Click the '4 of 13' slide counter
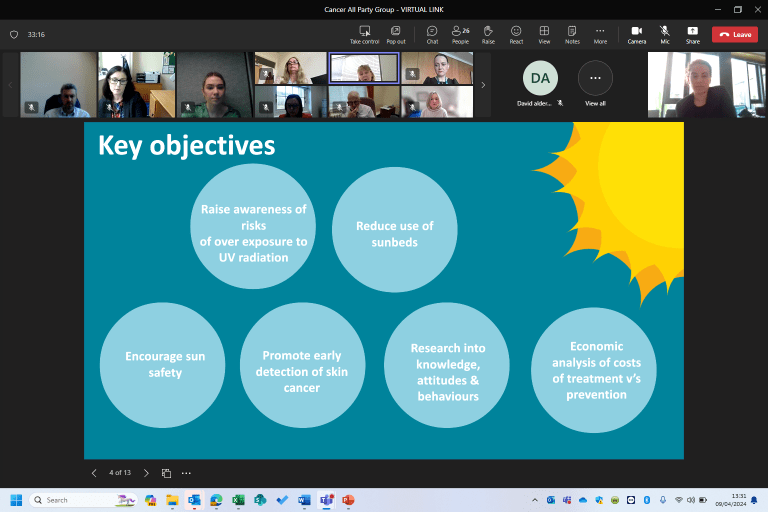 click(x=120, y=473)
